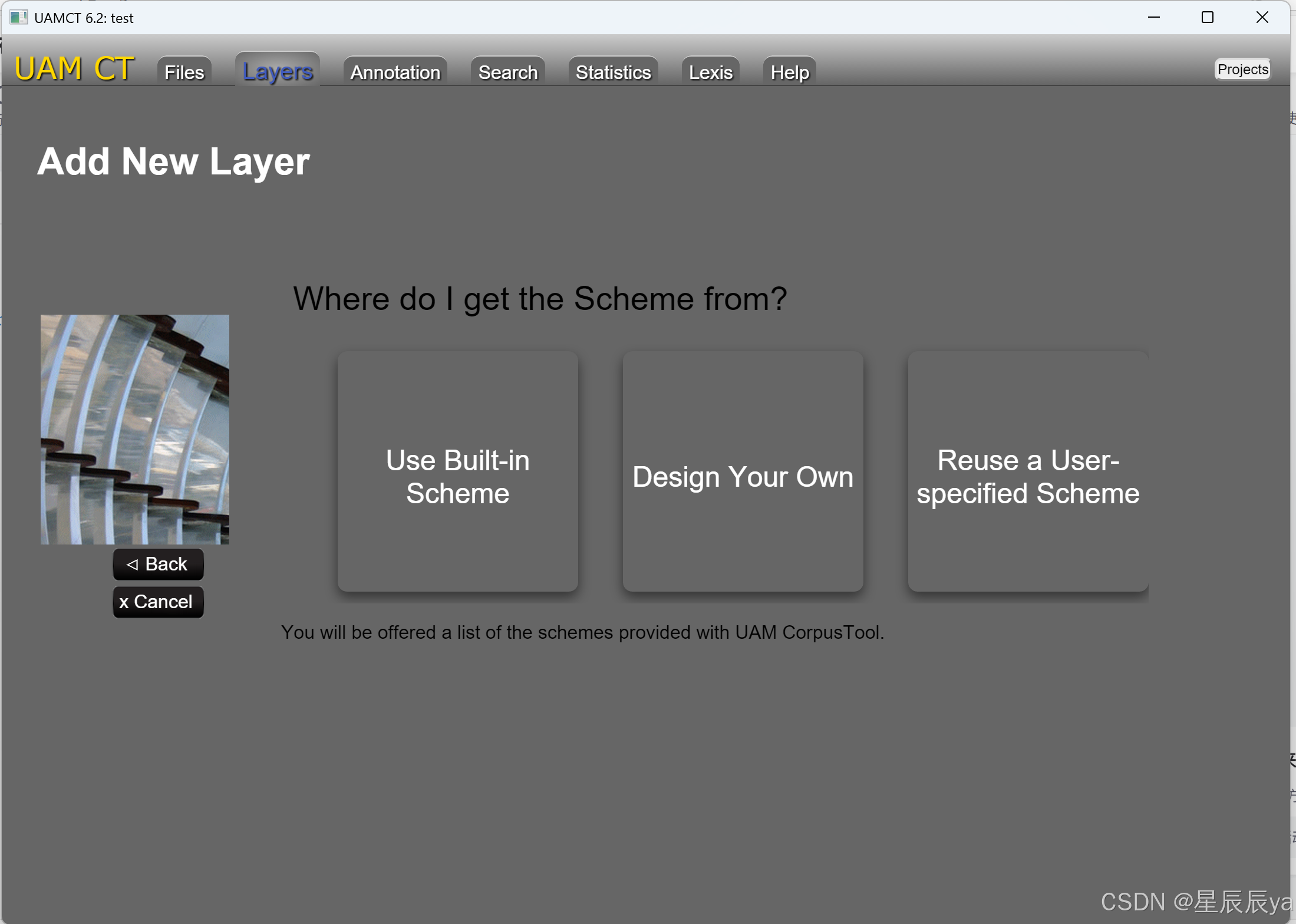
Task: Click the UAM CT logo
Action: 74,68
